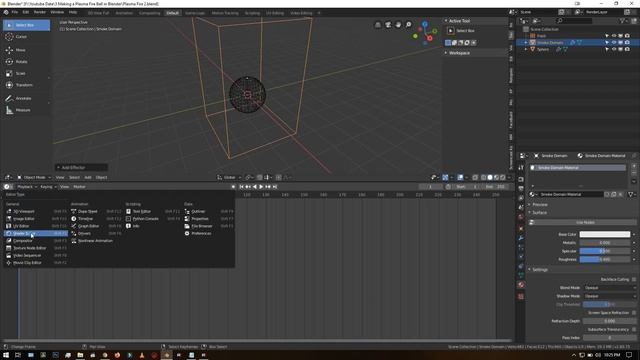Play the animation forward
The height and width of the screenshot is (360, 640).
(261, 187)
